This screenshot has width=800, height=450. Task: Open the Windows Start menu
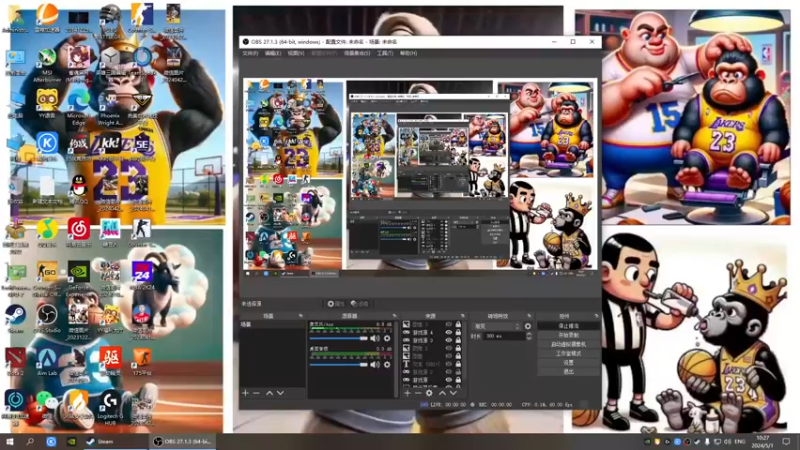9,442
